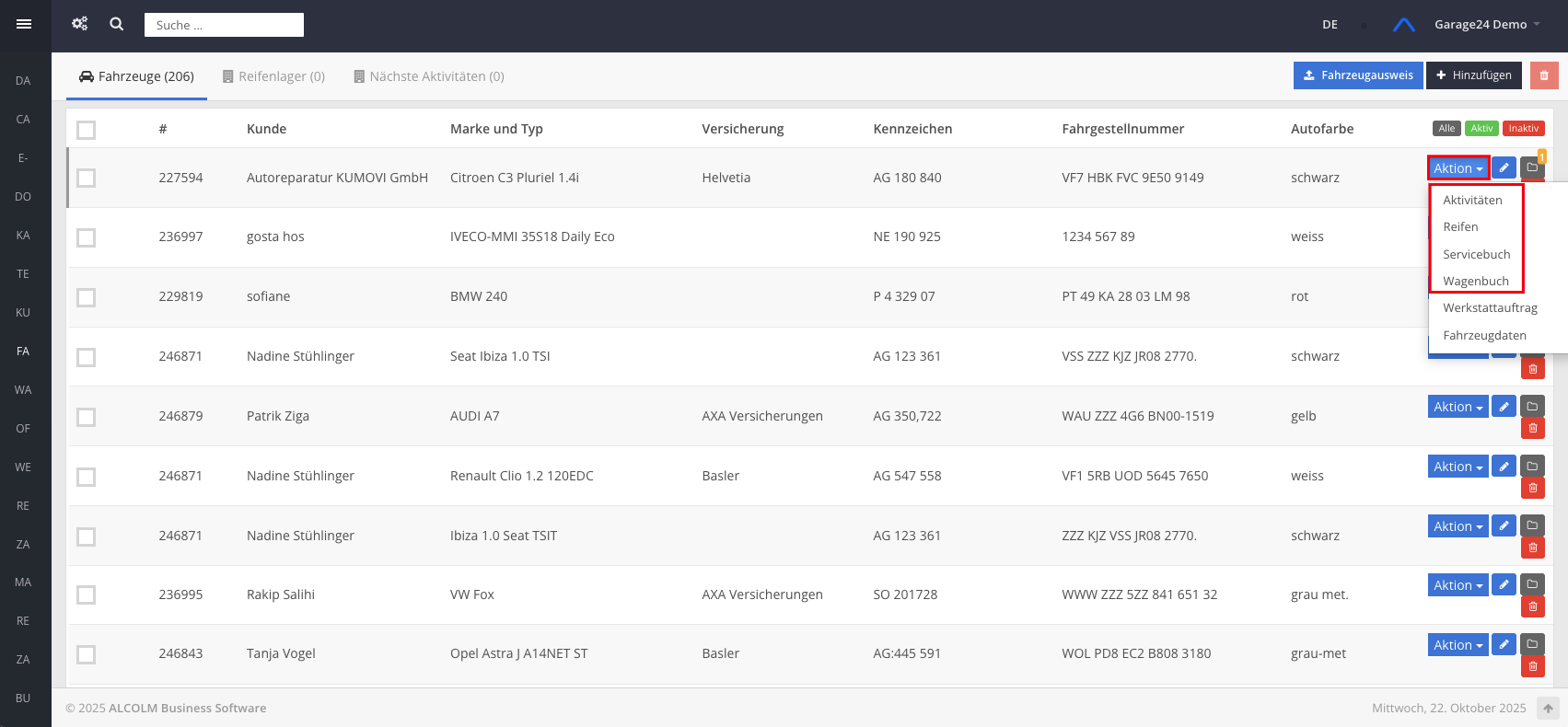Expand Aktion dropdown for Renault Clio row
1568x727 pixels.
1458,467
